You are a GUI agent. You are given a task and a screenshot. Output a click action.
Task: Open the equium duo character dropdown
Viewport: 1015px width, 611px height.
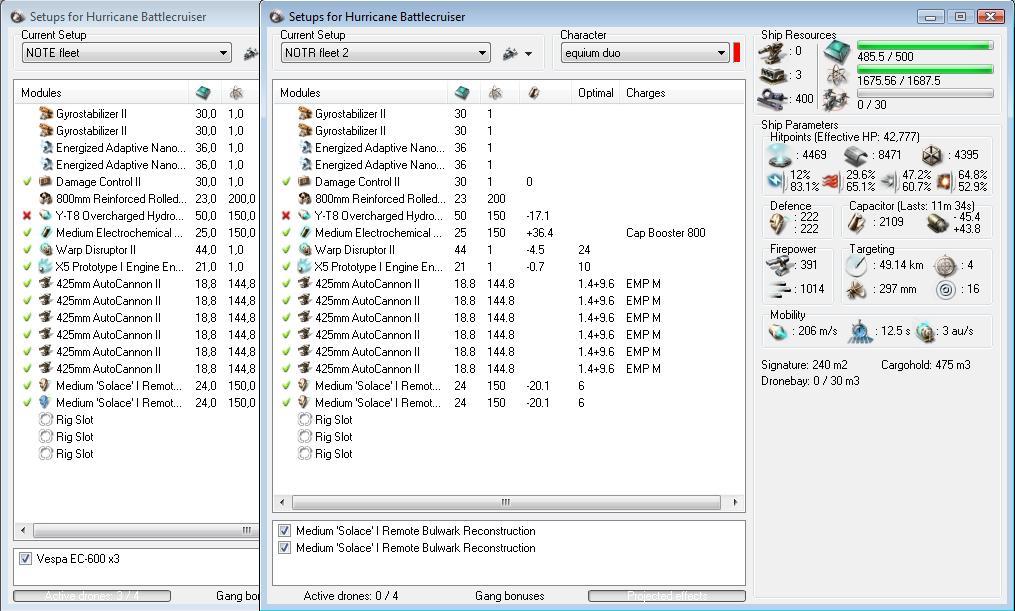722,53
